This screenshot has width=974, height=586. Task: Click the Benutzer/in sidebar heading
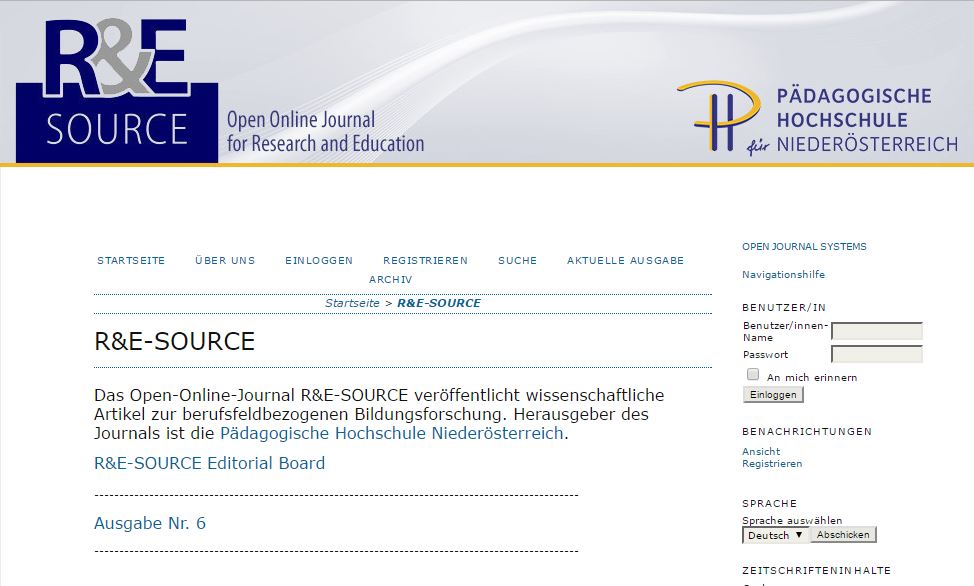(784, 308)
